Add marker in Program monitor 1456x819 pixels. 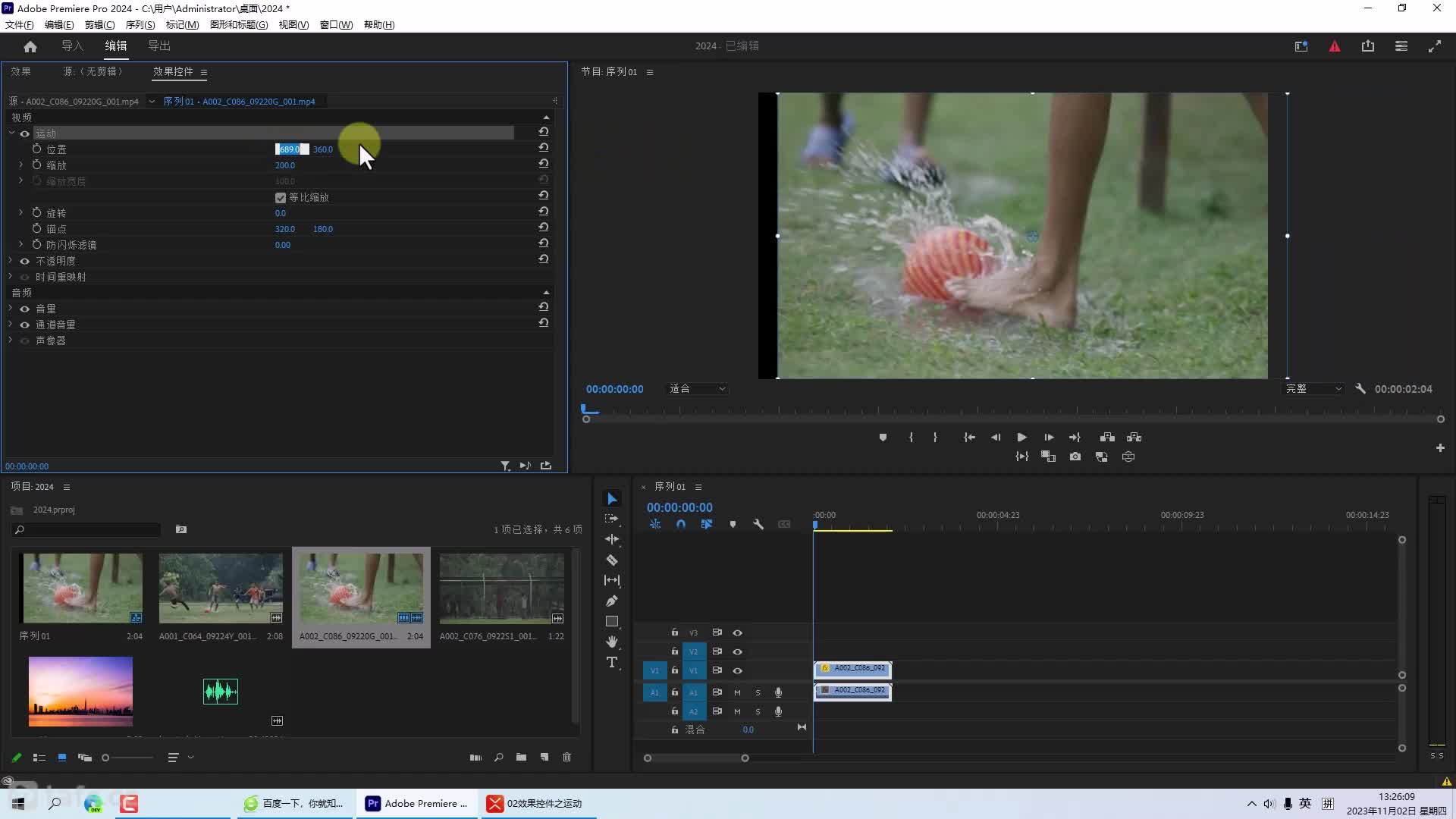pos(883,438)
